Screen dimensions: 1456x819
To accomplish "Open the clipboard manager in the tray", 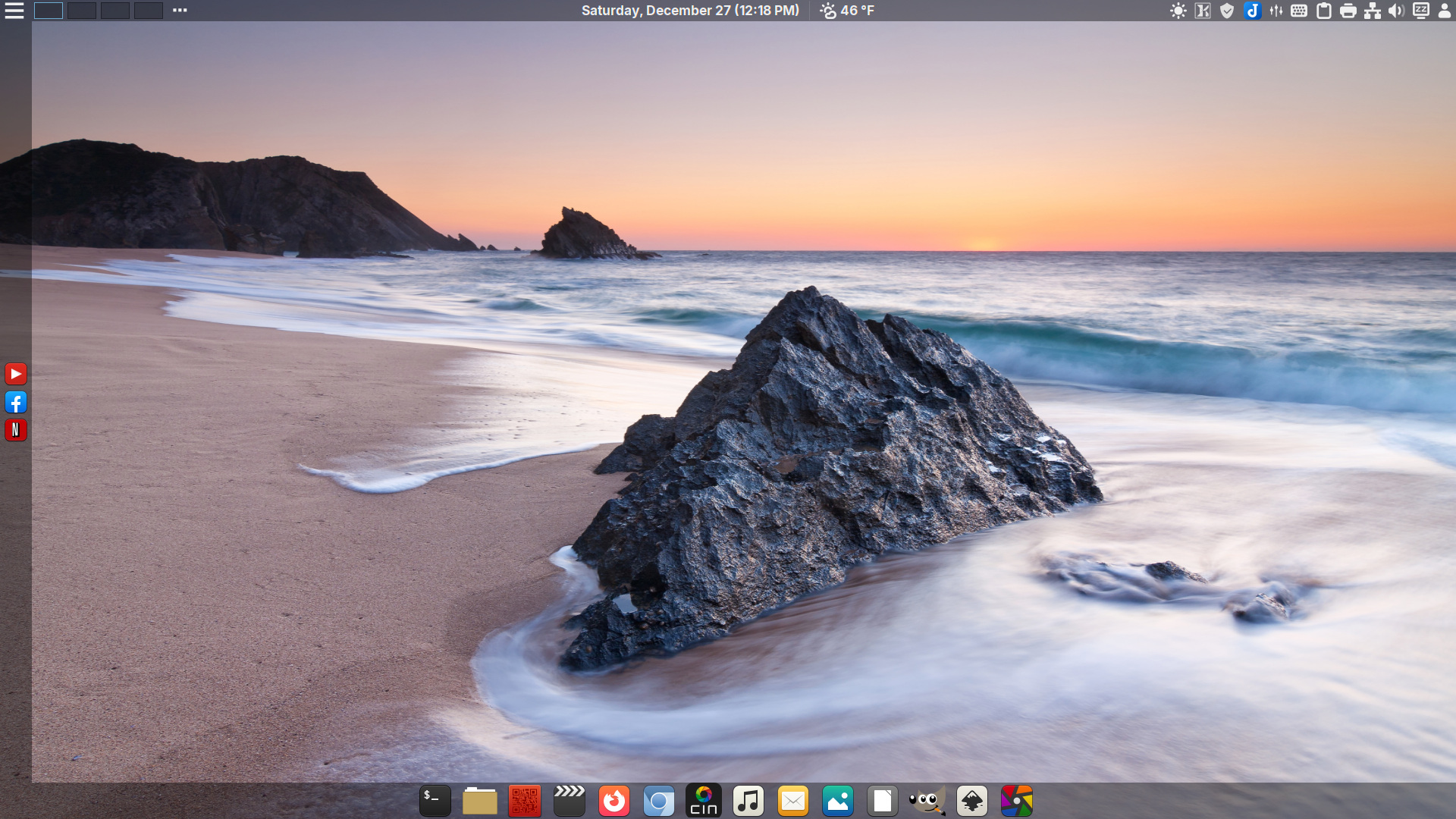I will [1323, 11].
